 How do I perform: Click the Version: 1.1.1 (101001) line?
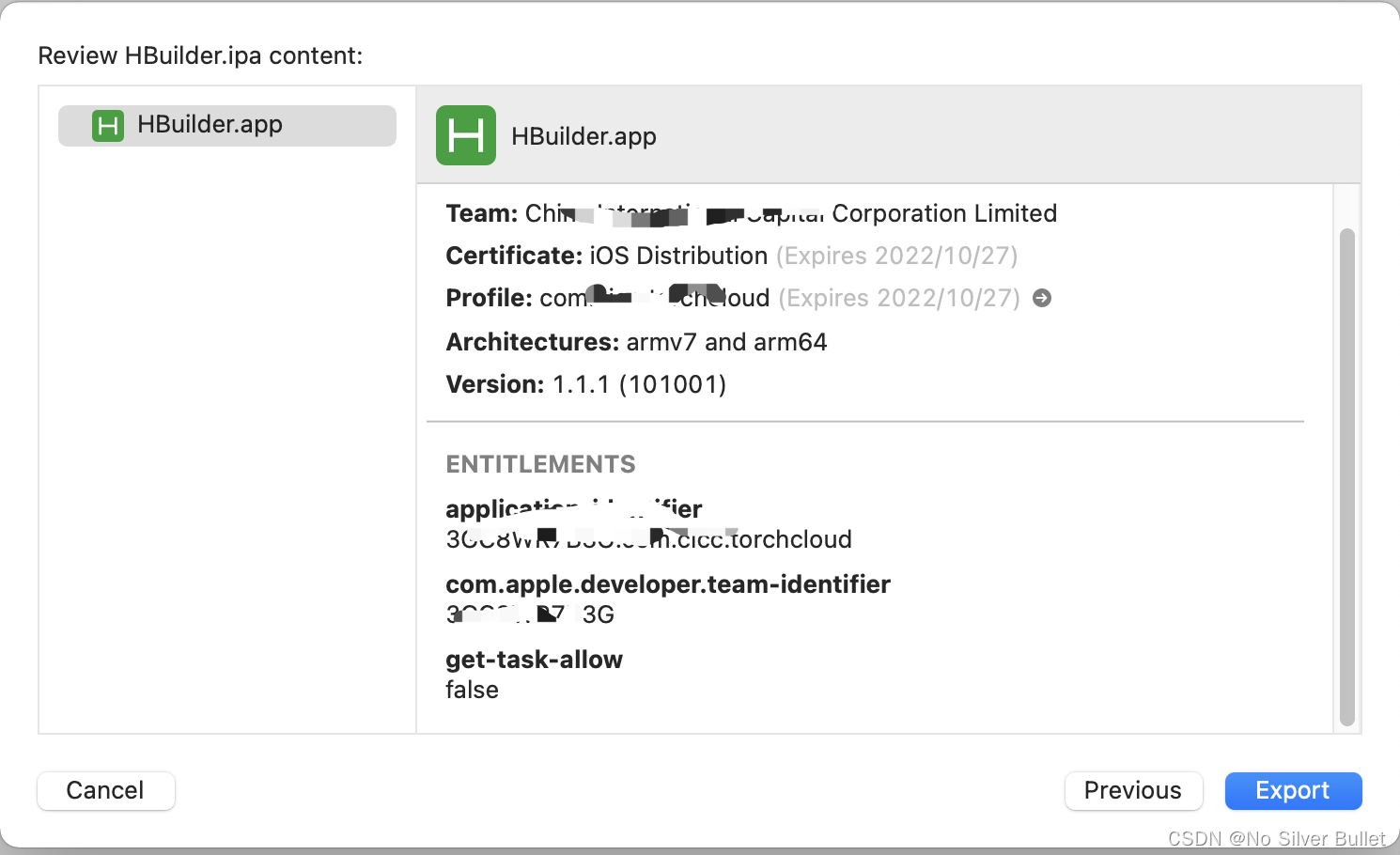586,384
